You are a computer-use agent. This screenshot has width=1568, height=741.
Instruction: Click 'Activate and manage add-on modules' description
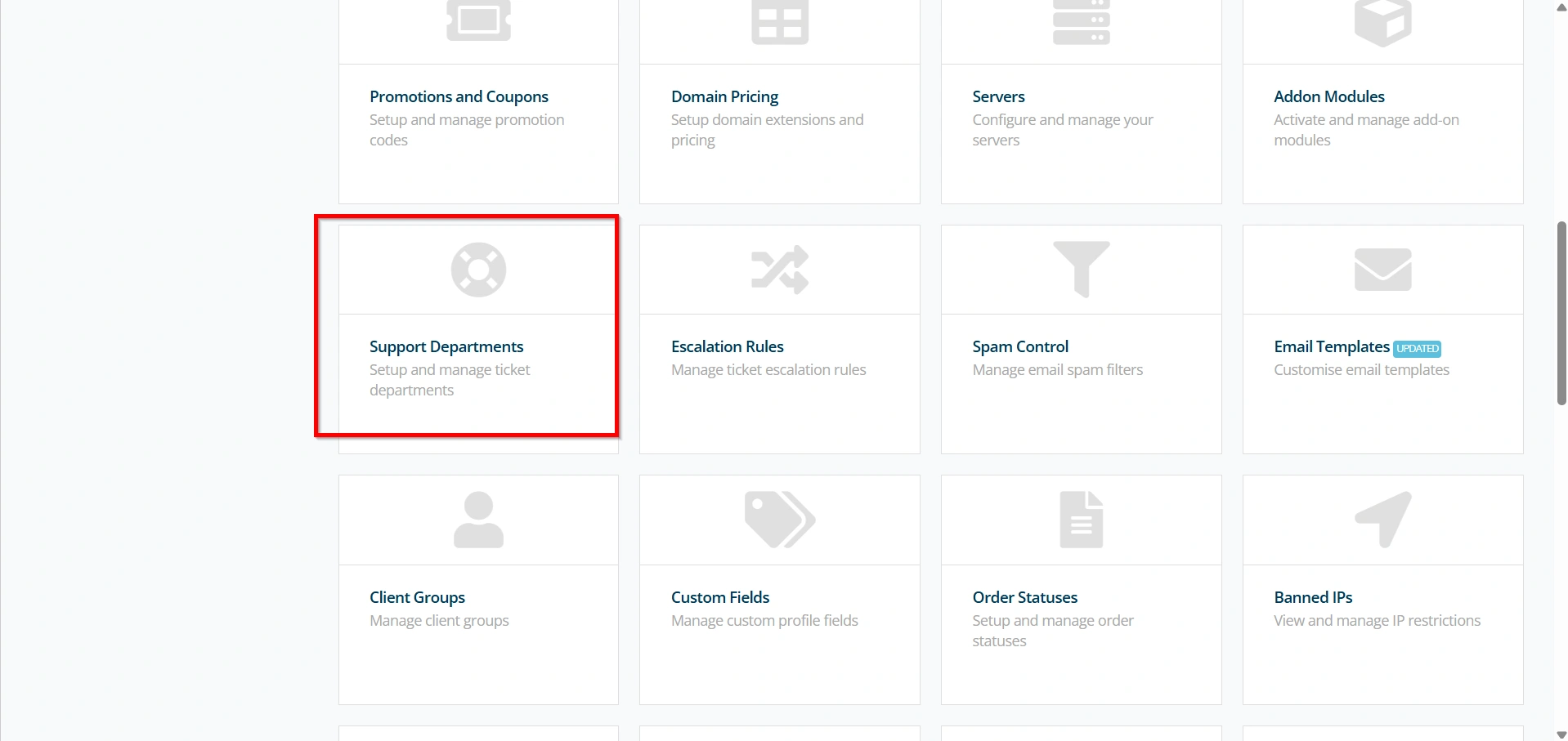(1366, 130)
